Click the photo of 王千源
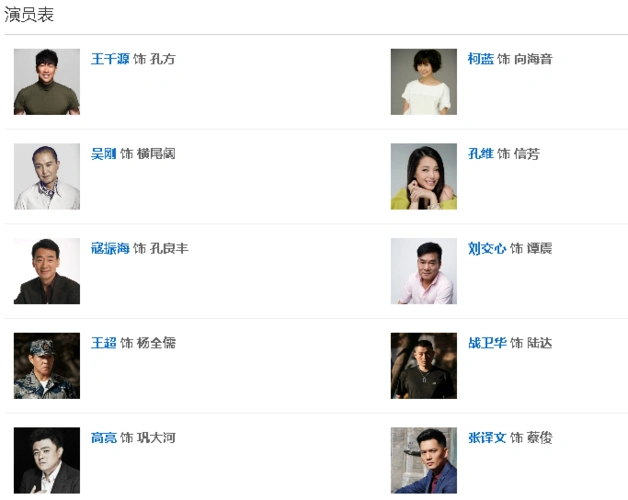The height and width of the screenshot is (500, 628). click(x=47, y=82)
